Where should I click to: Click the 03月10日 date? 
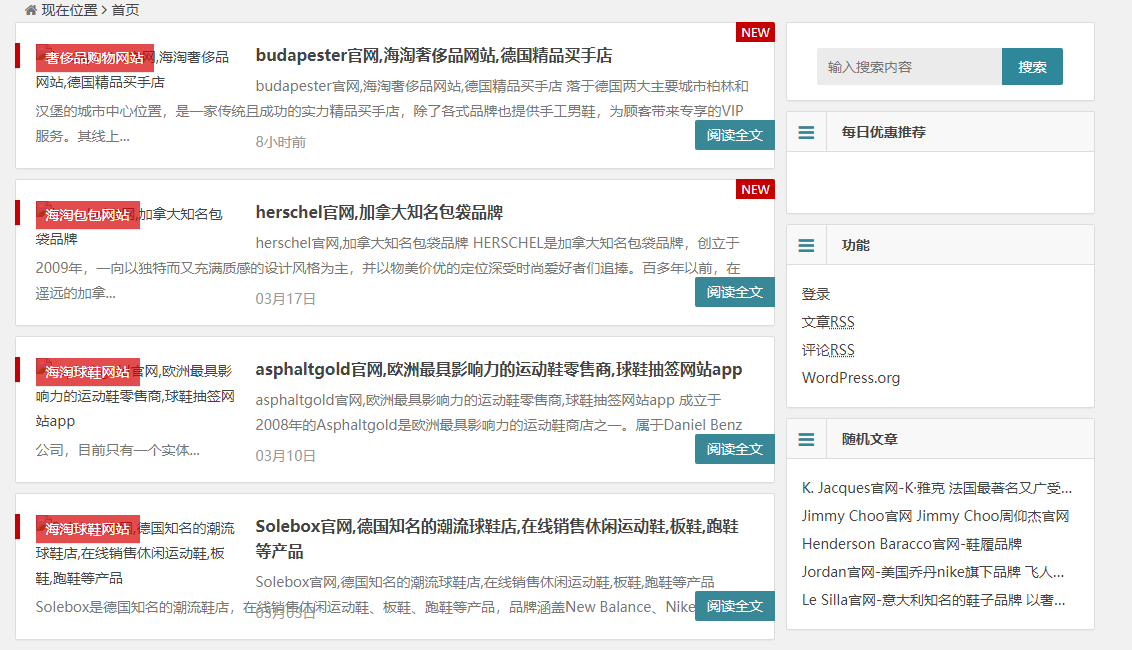point(285,456)
